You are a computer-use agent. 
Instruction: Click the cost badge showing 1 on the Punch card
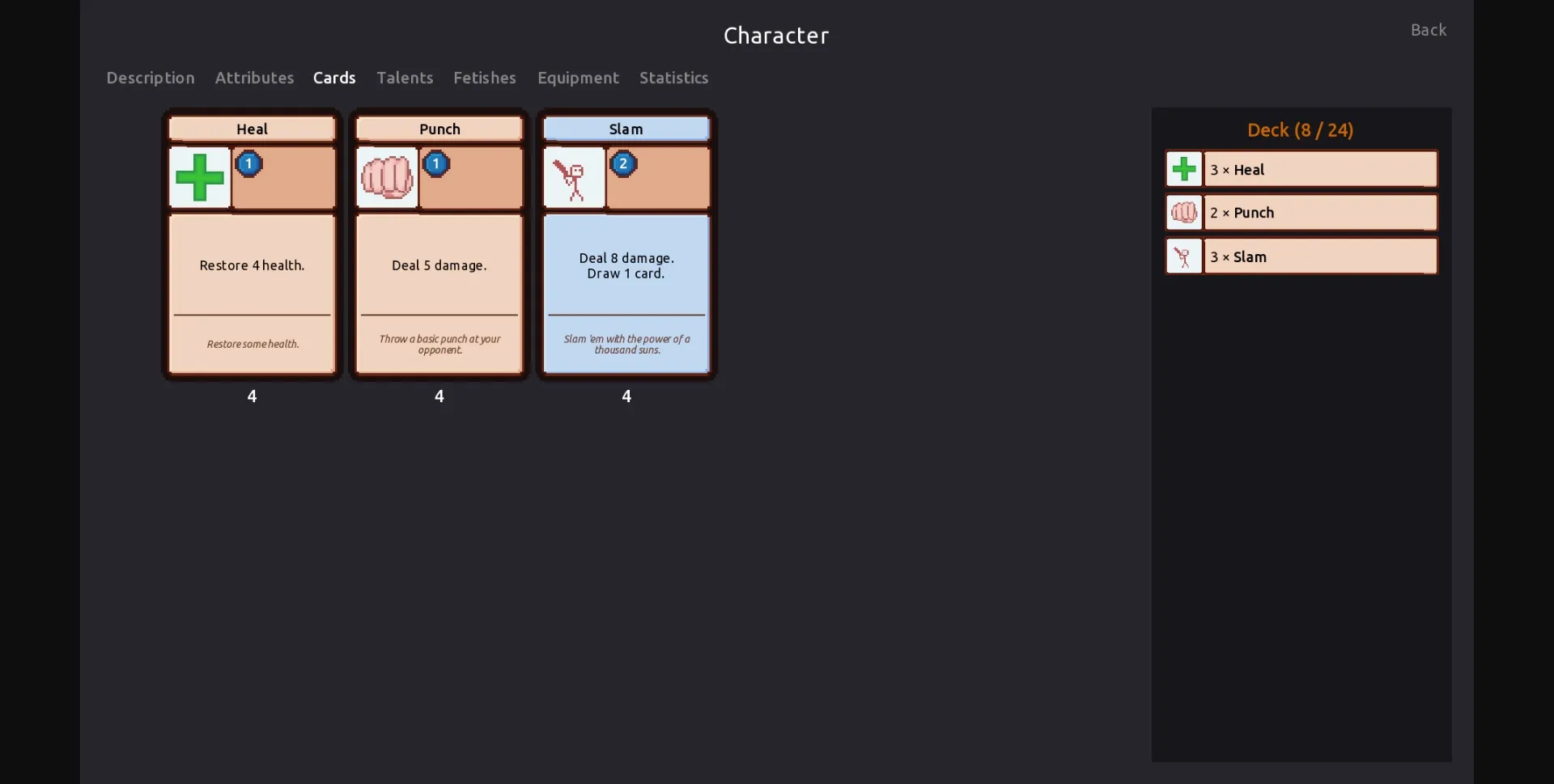(436, 163)
